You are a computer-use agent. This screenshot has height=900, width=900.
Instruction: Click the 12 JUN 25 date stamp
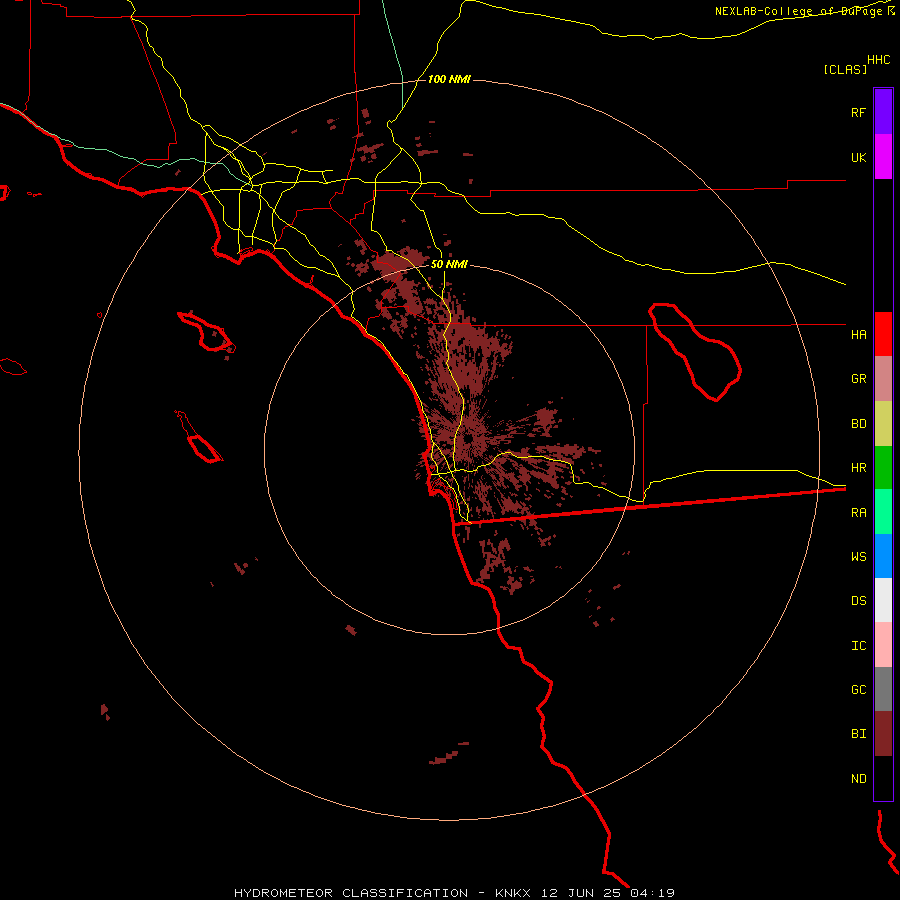[581, 893]
